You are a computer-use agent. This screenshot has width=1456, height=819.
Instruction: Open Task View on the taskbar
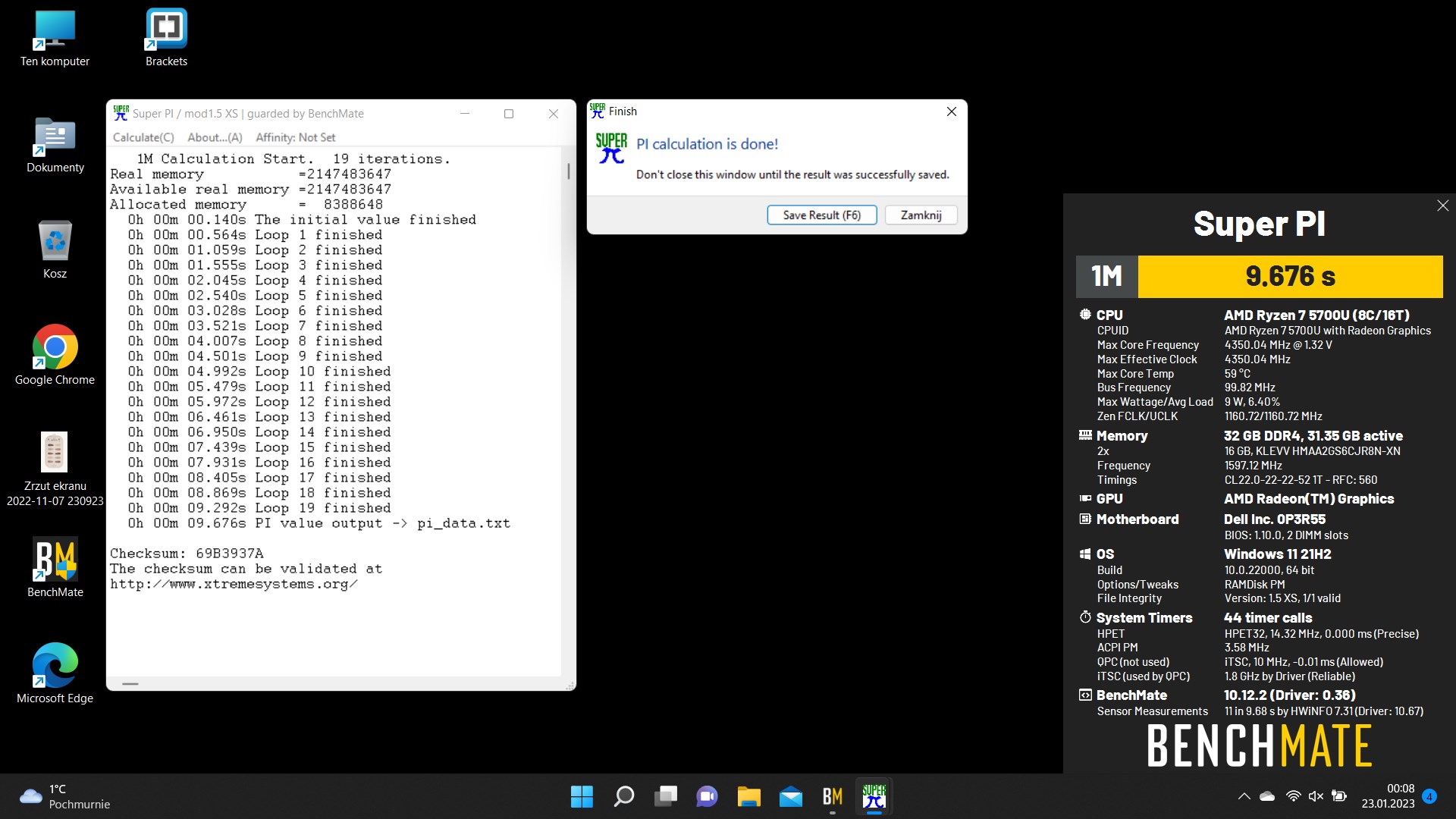[665, 796]
